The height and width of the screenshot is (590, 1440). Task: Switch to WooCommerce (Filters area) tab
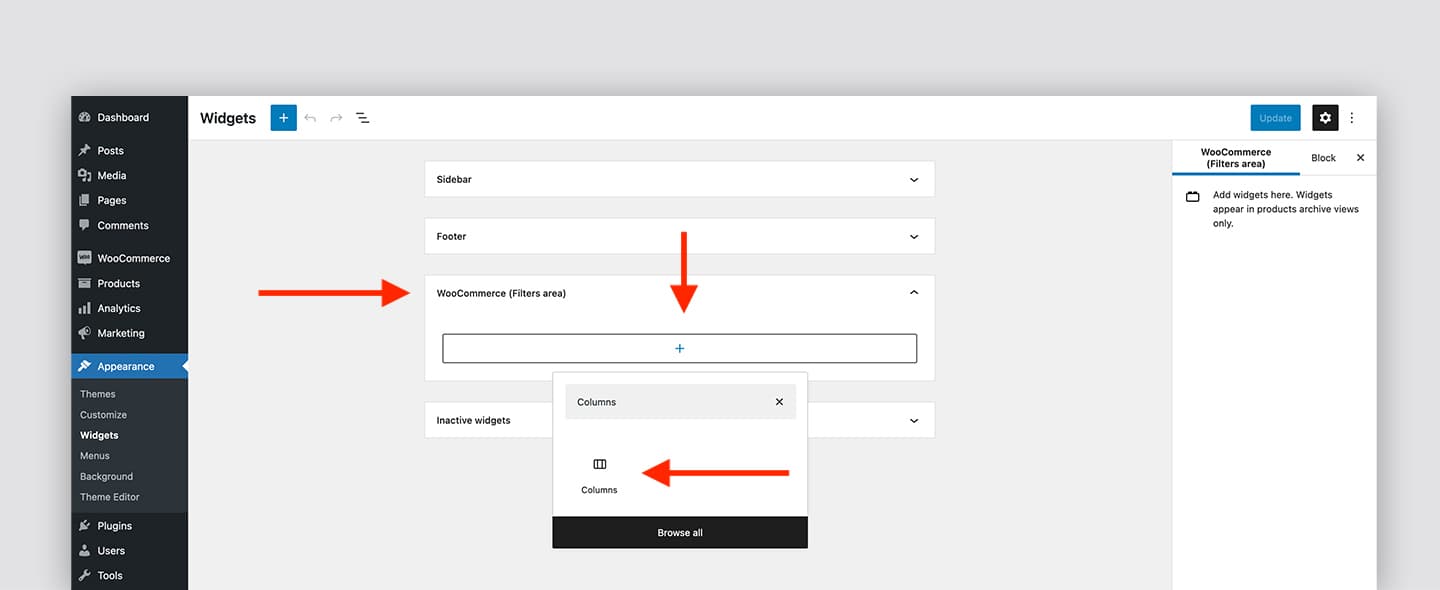pyautogui.click(x=1236, y=158)
